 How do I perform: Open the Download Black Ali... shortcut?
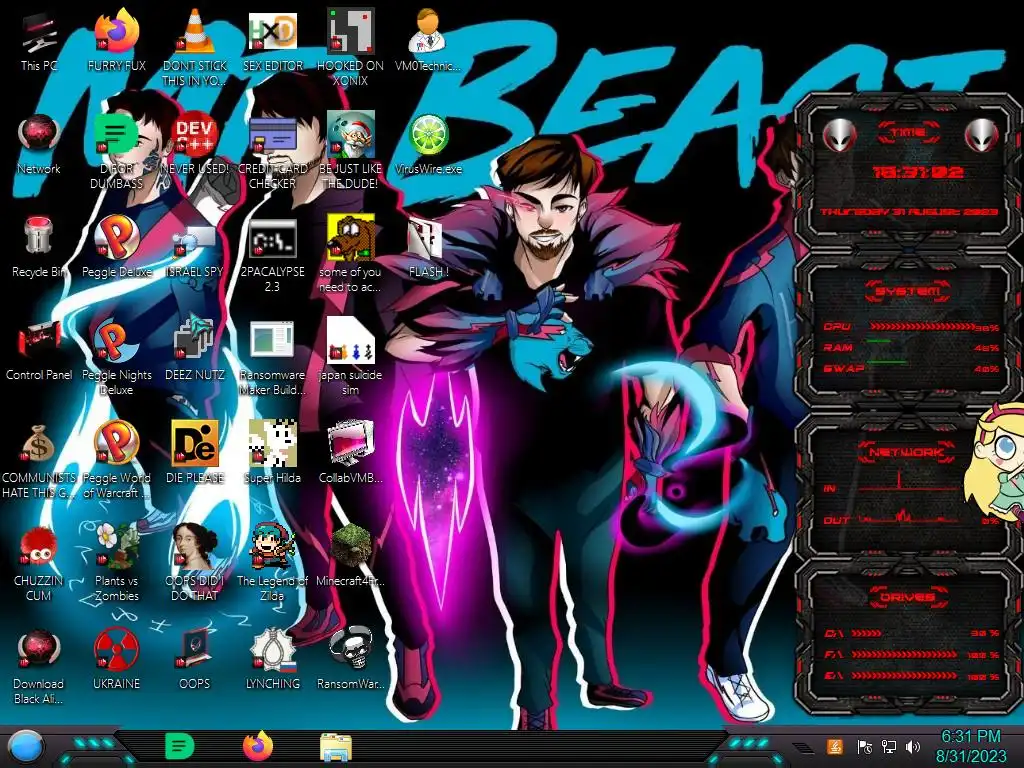[x=39, y=666]
